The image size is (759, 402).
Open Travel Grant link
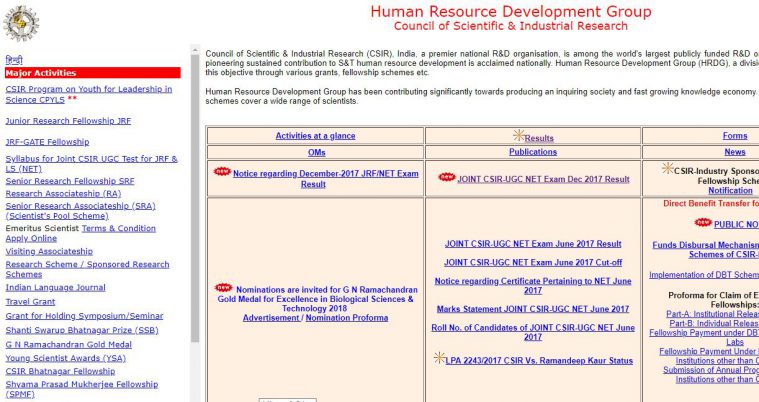point(30,301)
